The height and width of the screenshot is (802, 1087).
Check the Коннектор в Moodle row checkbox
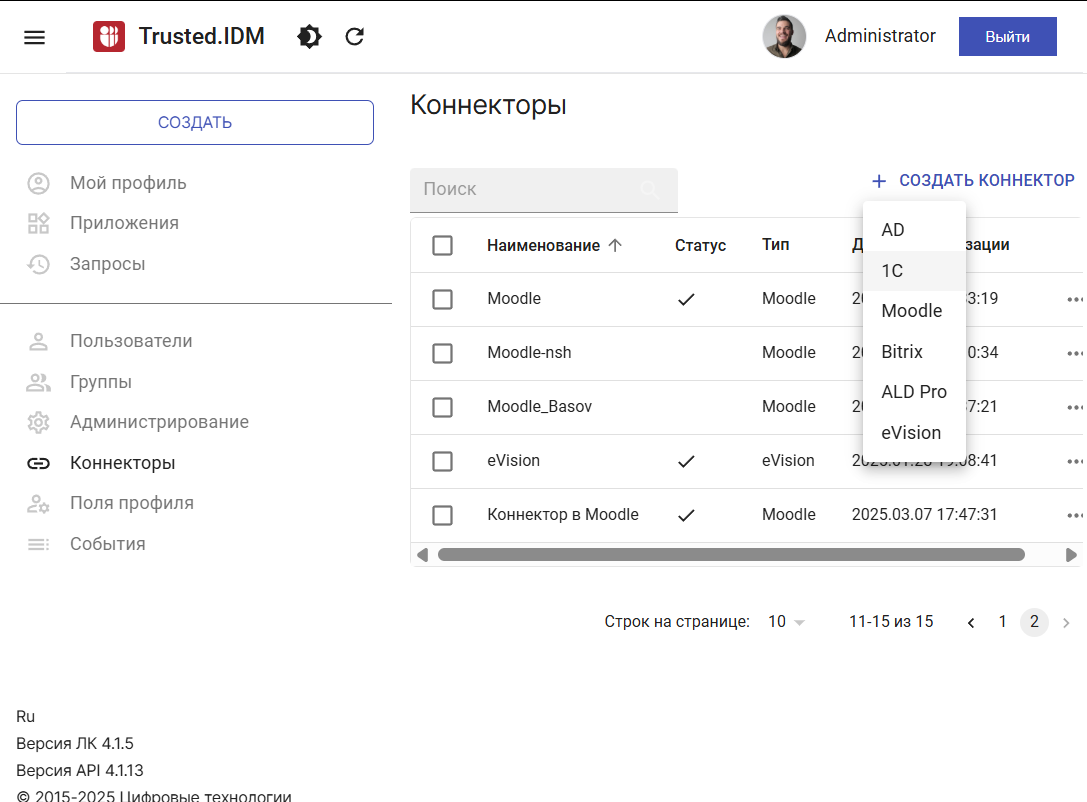pos(442,516)
